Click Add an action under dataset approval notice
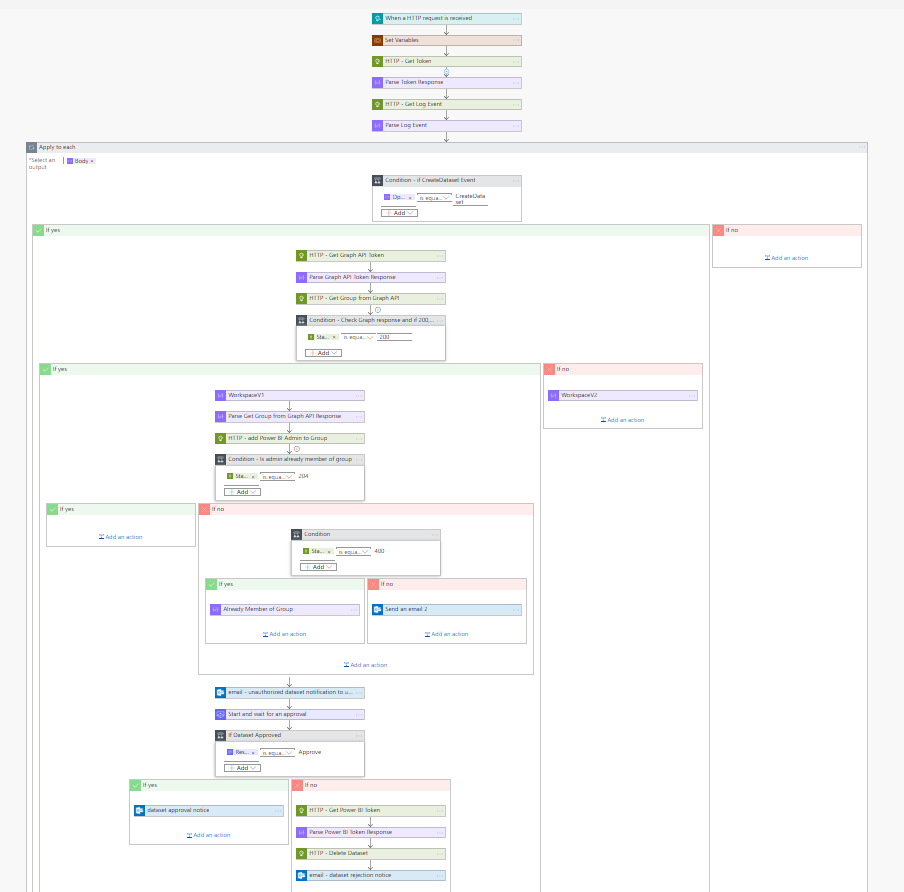904x892 pixels. click(x=209, y=835)
